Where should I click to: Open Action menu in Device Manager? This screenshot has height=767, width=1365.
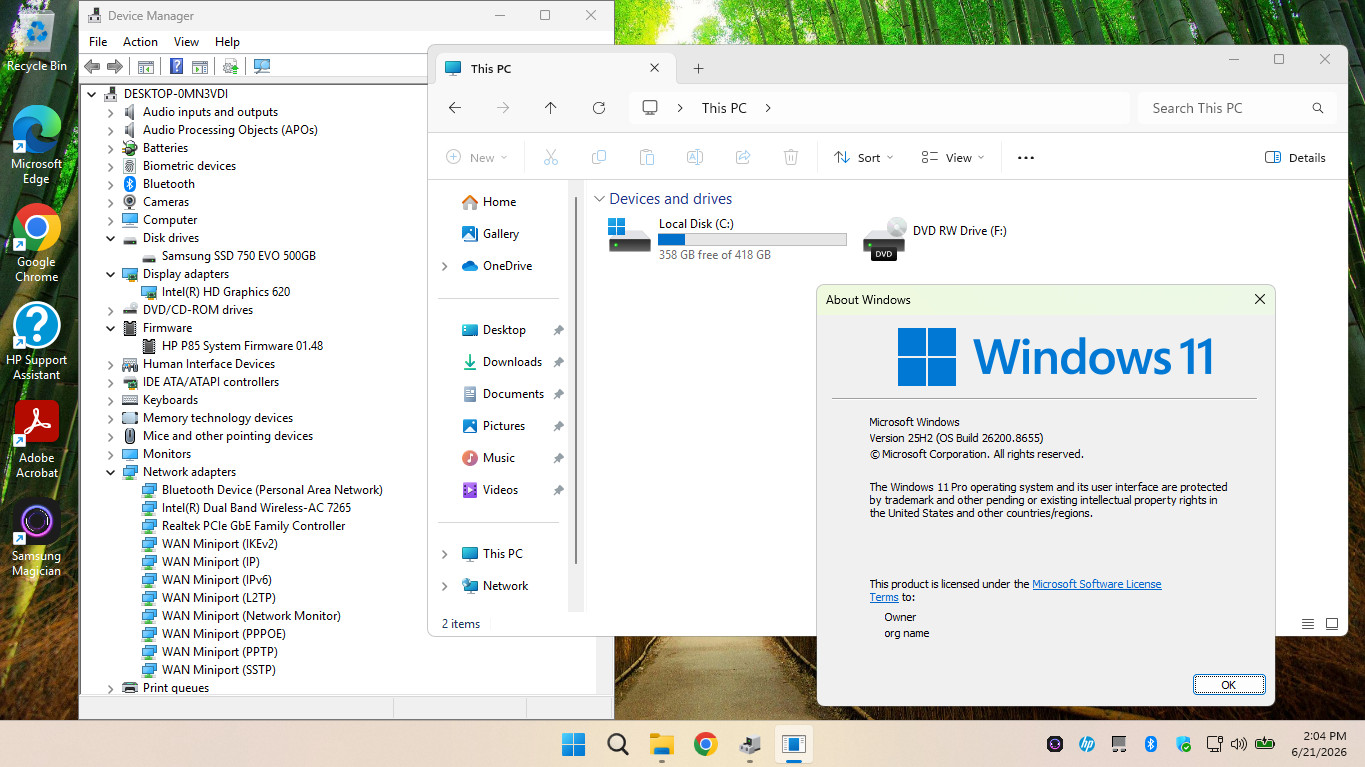[140, 42]
